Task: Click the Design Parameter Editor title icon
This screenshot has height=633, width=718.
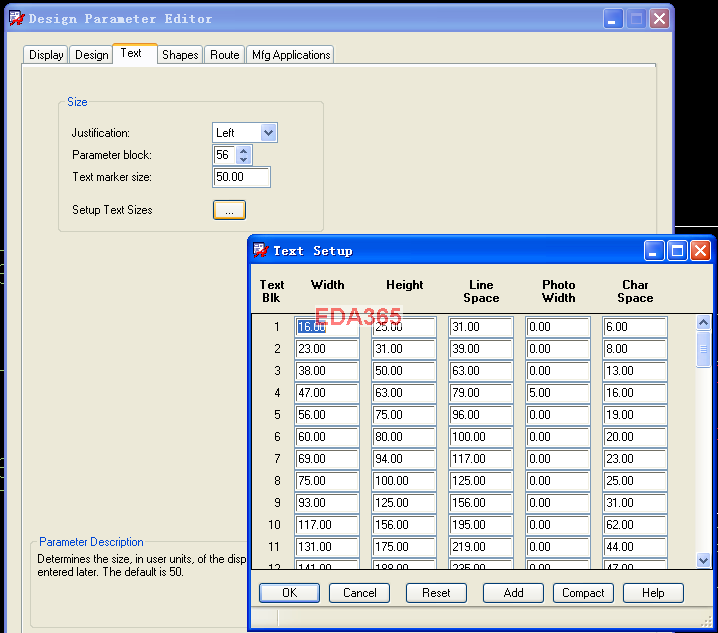Action: (16, 18)
